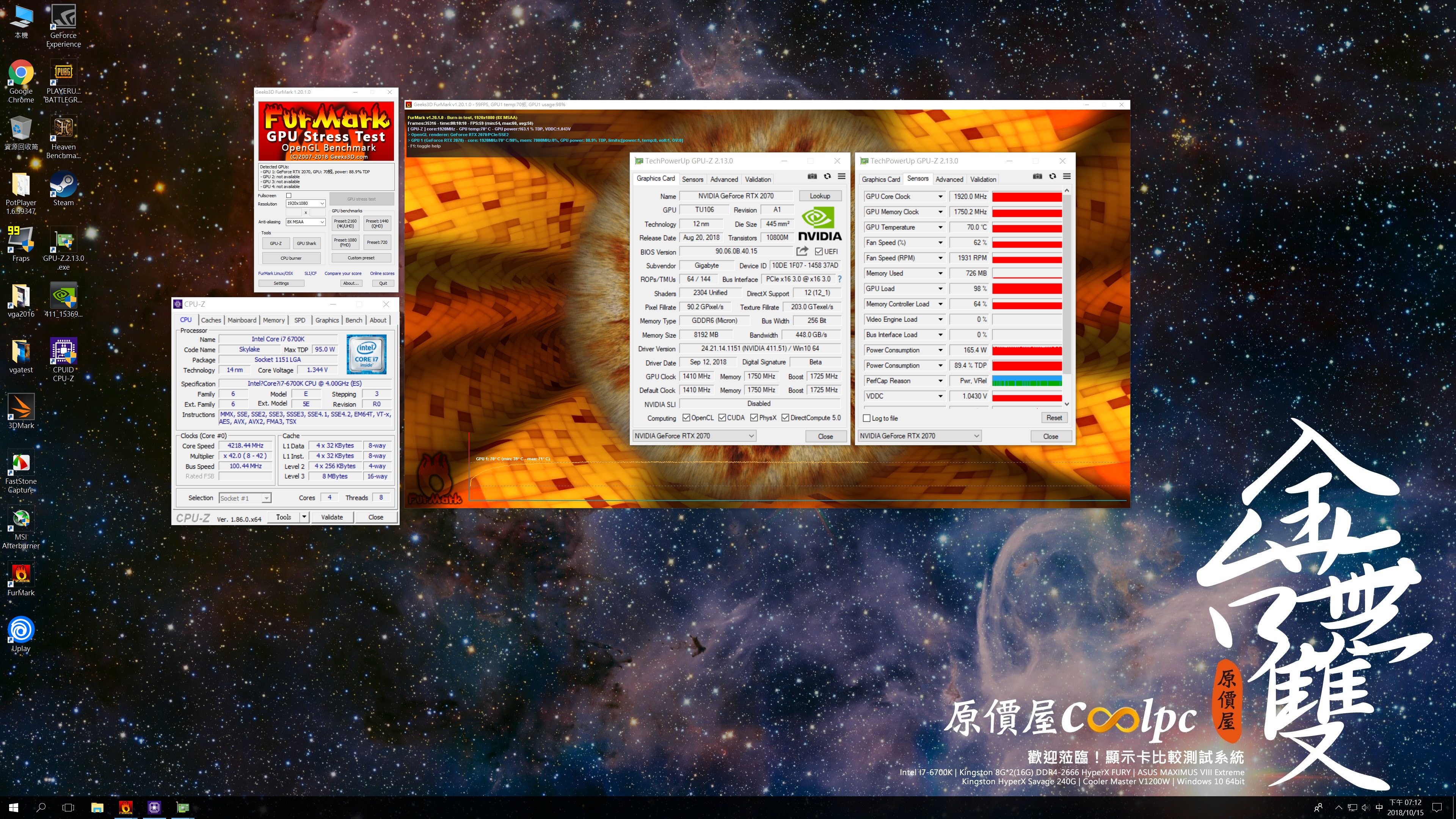The height and width of the screenshot is (819, 1456).
Task: Click FurMark icon in Windows taskbar
Action: [x=126, y=807]
